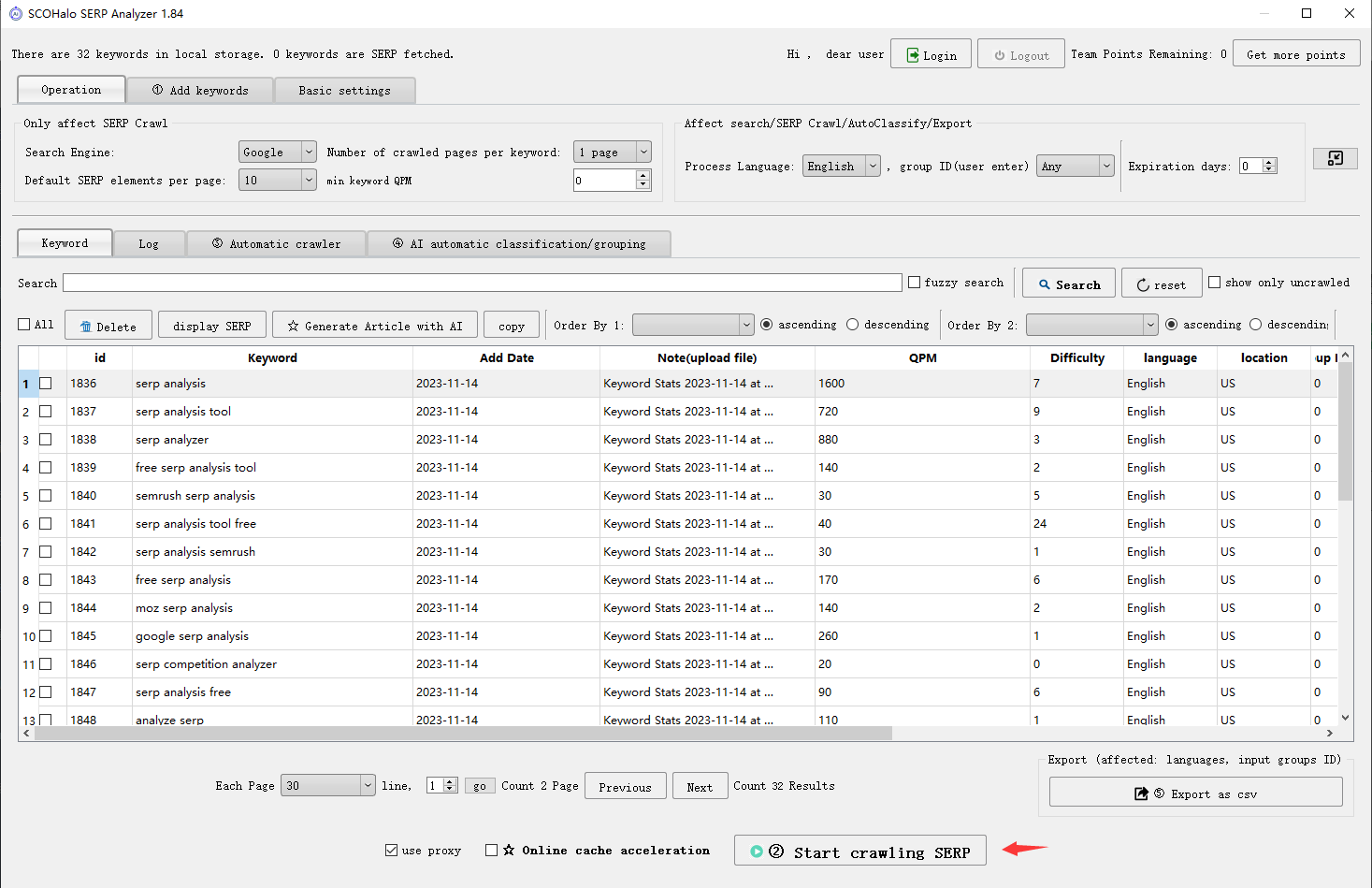Image resolution: width=1372 pixels, height=888 pixels.
Task: Click the copy button
Action: pyautogui.click(x=512, y=326)
